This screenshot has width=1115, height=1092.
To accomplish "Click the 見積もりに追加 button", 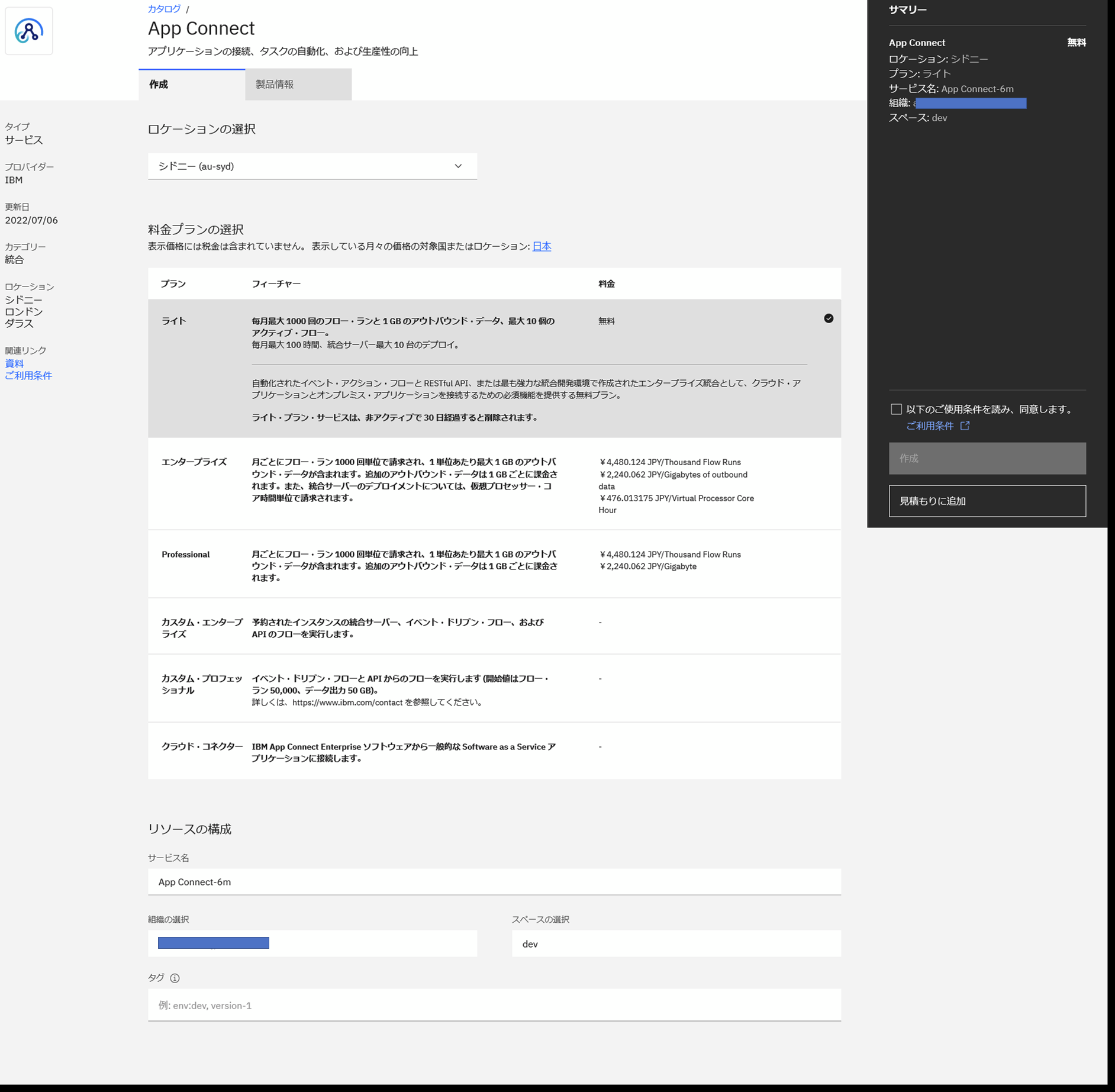I will (x=987, y=501).
